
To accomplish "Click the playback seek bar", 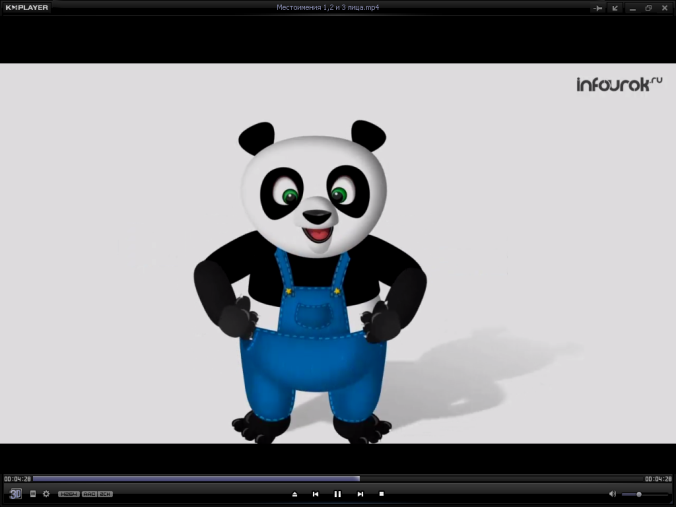I will pyautogui.click(x=338, y=479).
